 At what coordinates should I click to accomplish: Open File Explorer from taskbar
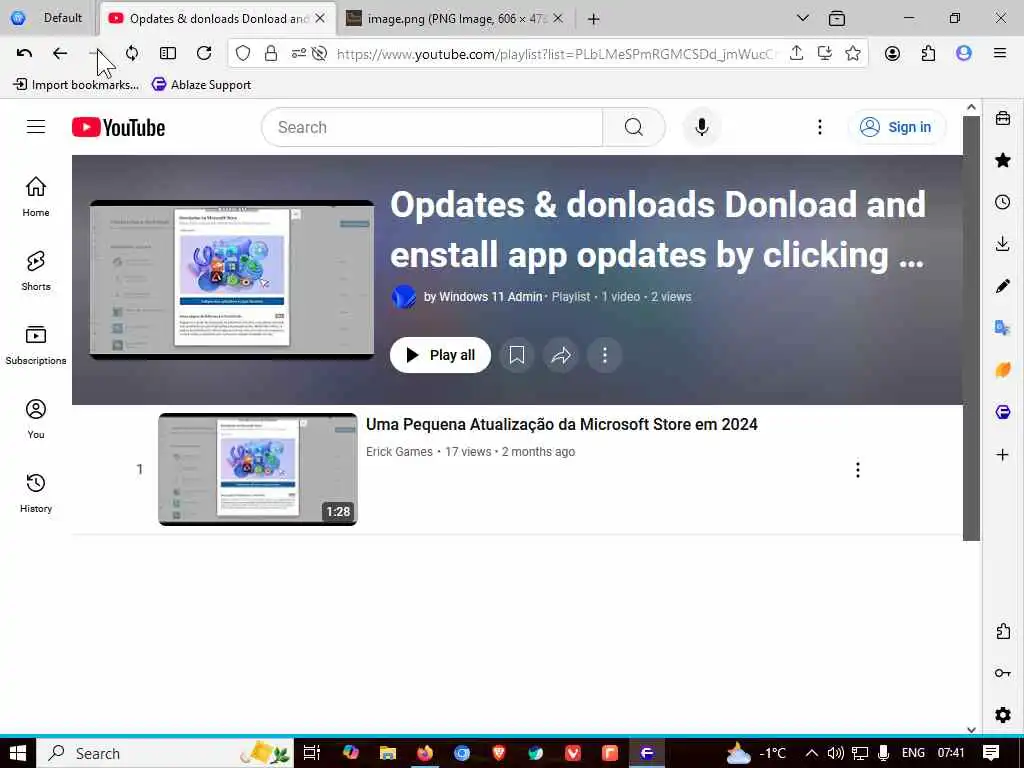(388, 753)
